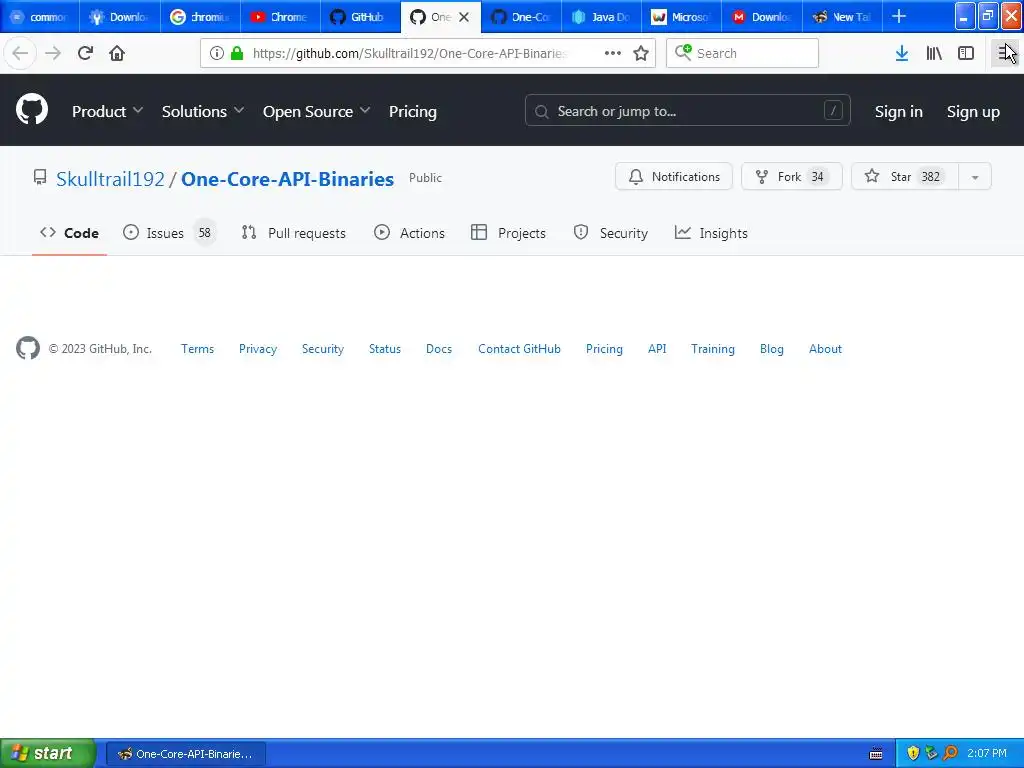Focus the GitHub search or jump to field
1024x768 pixels.
click(x=688, y=110)
